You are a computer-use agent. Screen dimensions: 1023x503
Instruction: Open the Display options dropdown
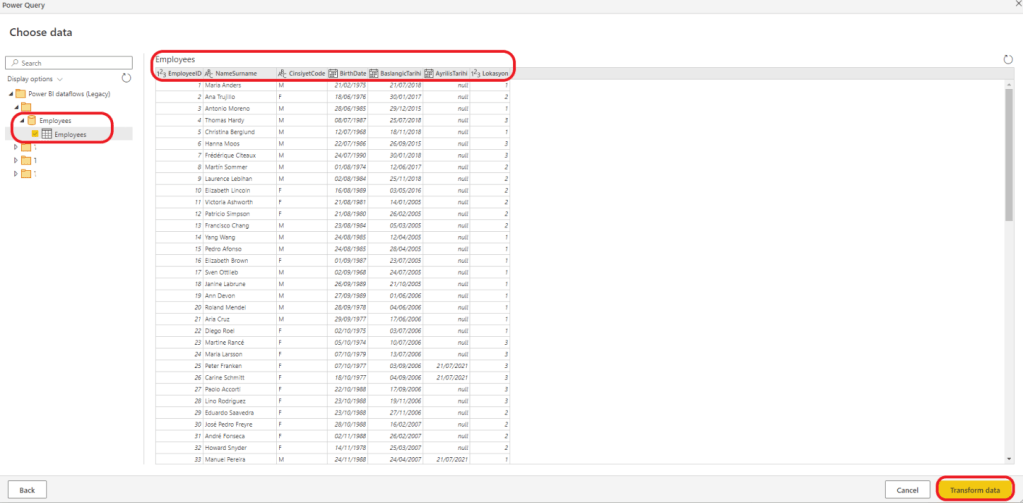point(35,78)
